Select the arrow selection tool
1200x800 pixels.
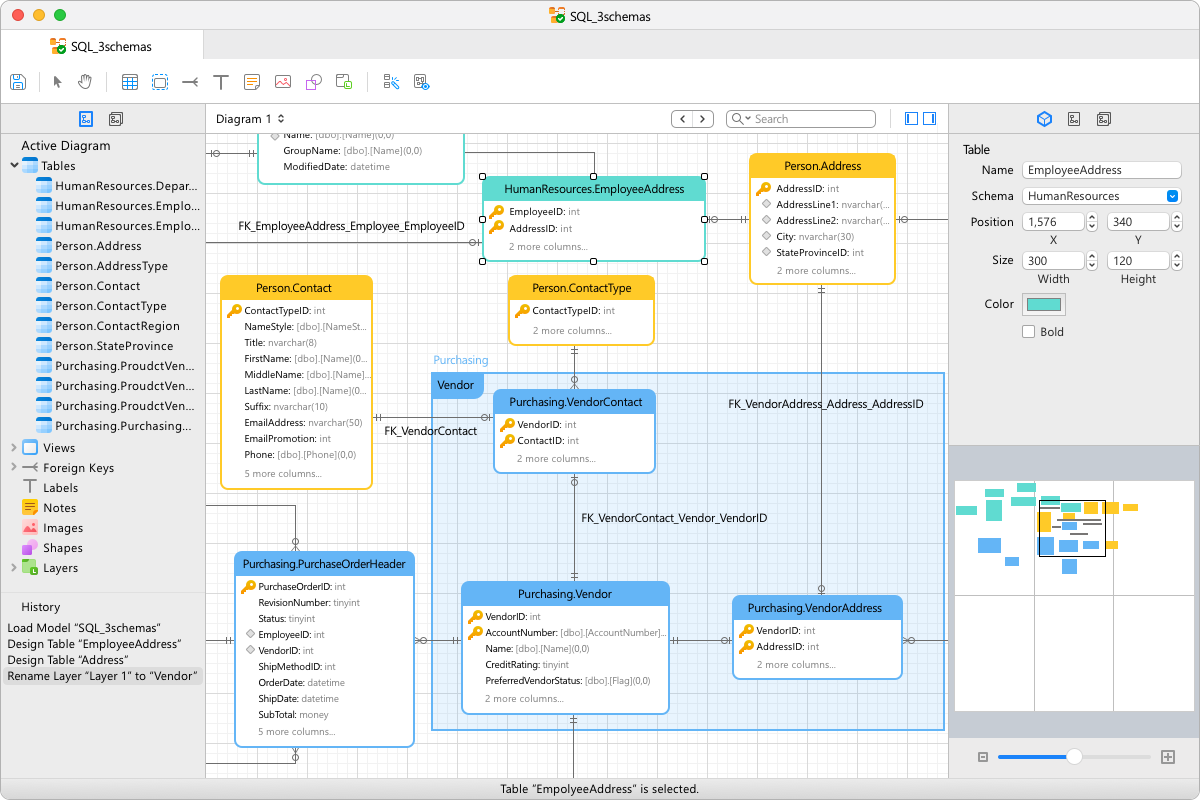[57, 81]
